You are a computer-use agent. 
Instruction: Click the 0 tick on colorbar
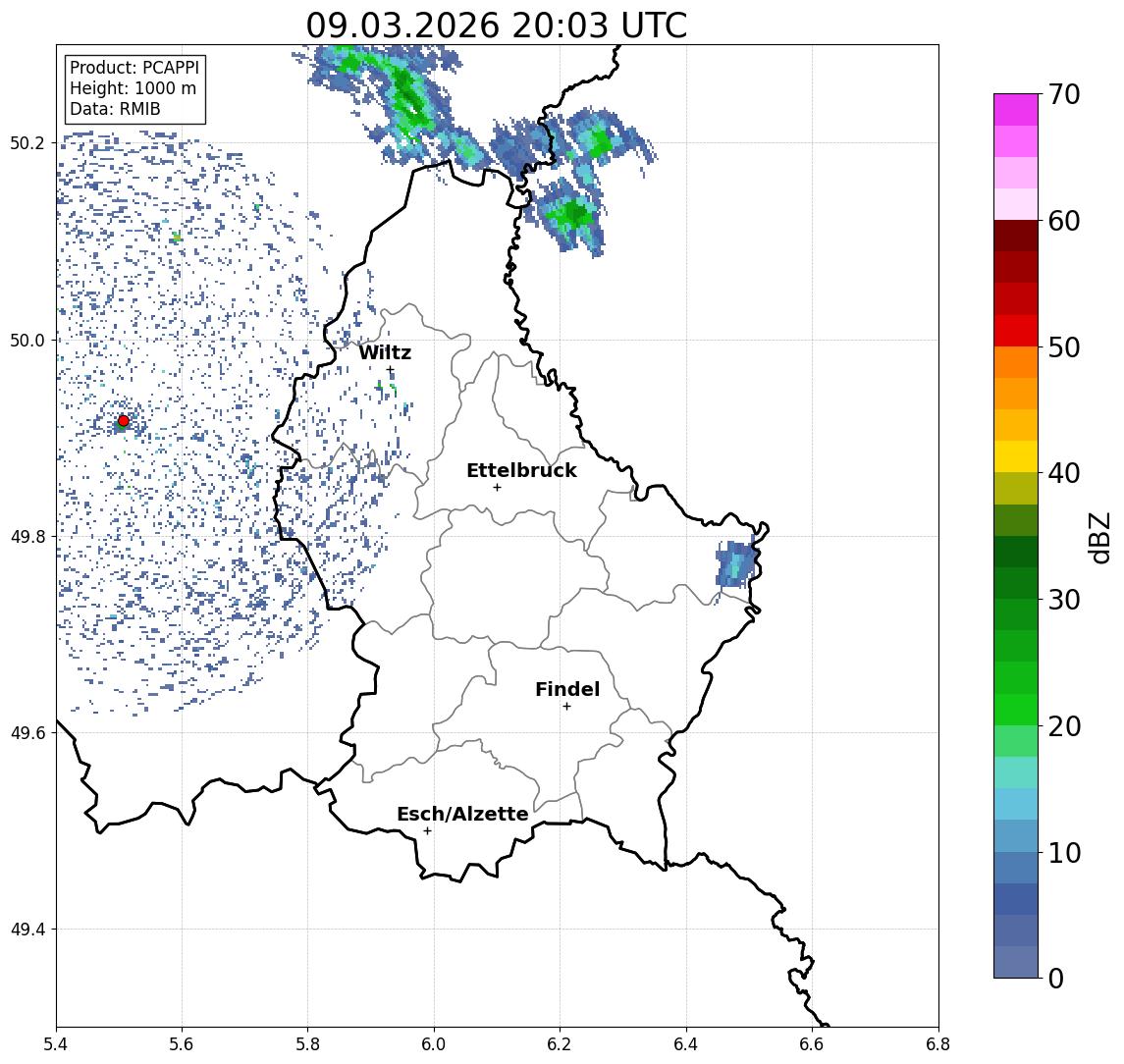click(1056, 978)
